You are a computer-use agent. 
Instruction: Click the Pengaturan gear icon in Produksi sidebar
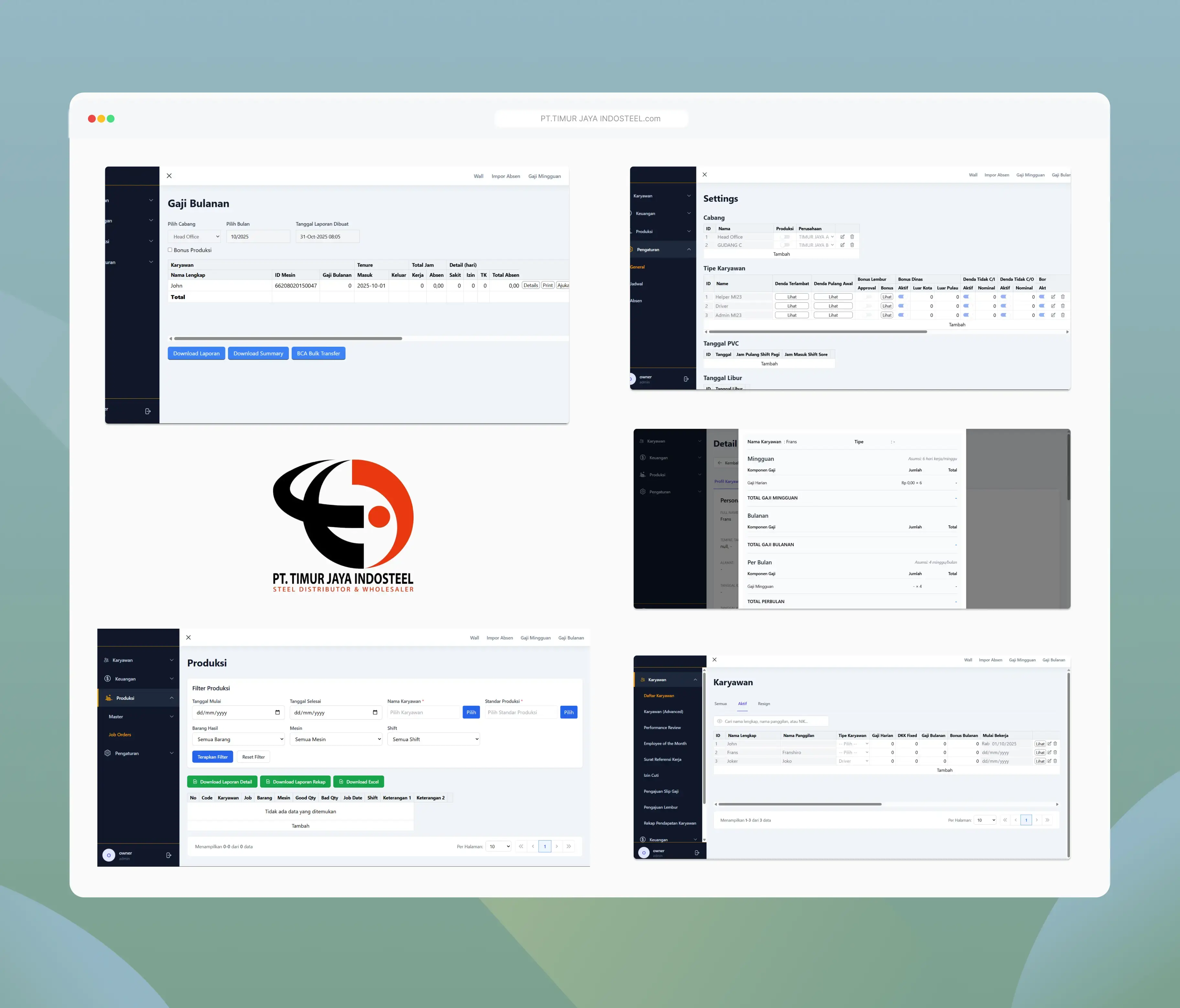click(108, 753)
